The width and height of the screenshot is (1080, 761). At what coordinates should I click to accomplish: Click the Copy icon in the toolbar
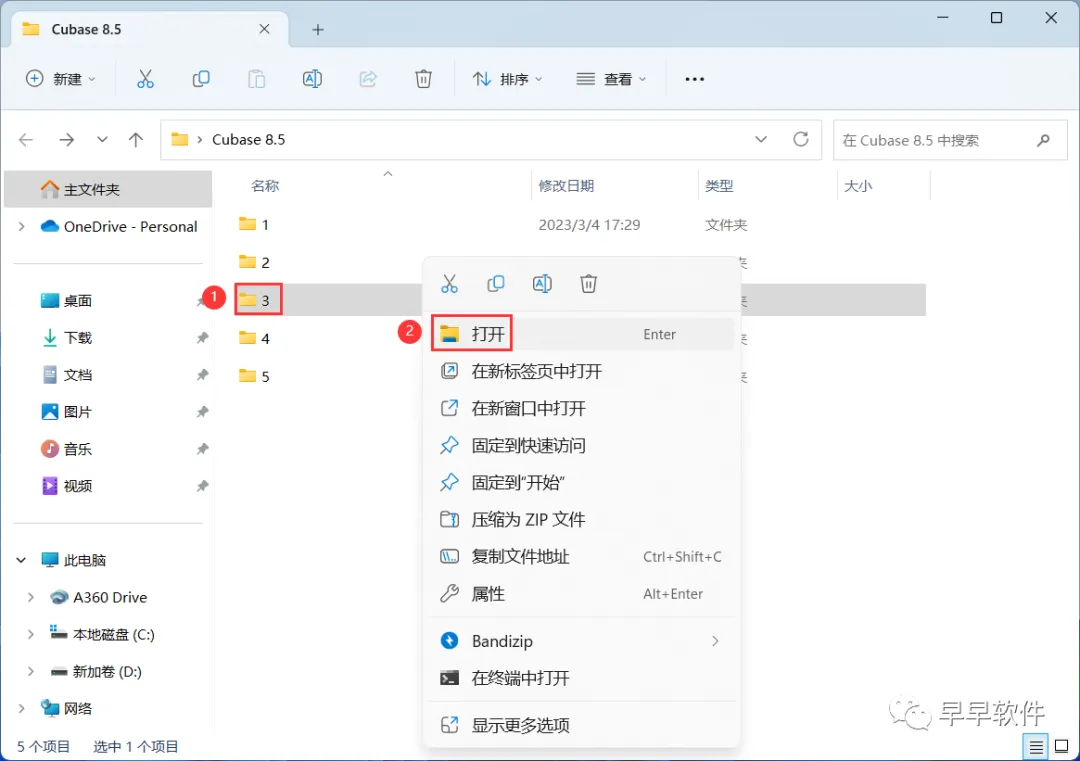[x=201, y=79]
